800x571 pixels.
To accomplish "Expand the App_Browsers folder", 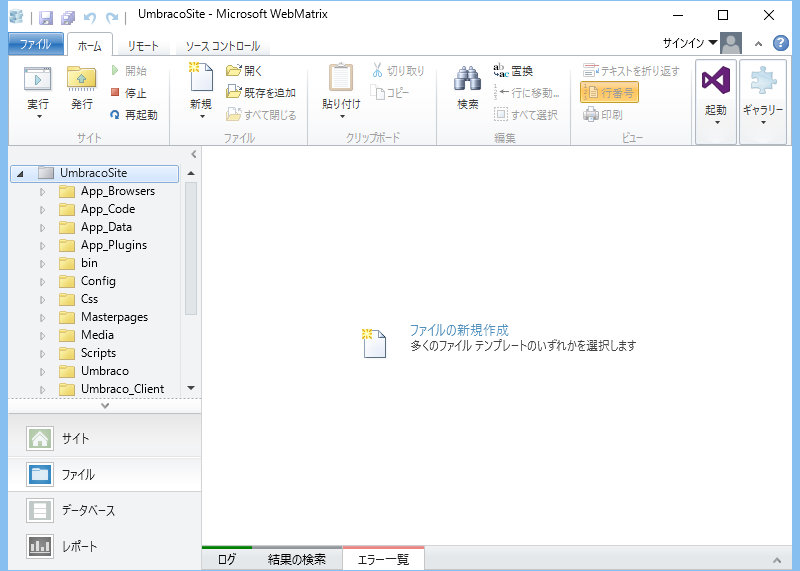I will point(43,192).
